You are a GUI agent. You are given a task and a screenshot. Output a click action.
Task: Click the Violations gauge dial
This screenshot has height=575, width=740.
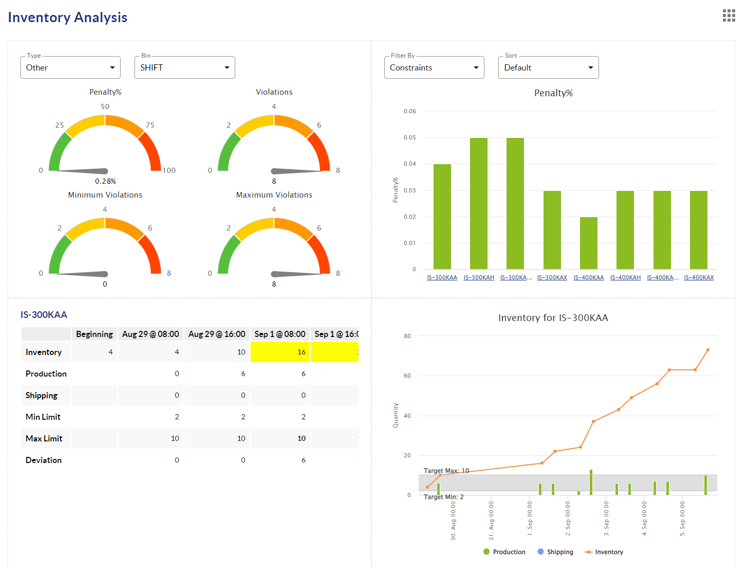pos(274,145)
